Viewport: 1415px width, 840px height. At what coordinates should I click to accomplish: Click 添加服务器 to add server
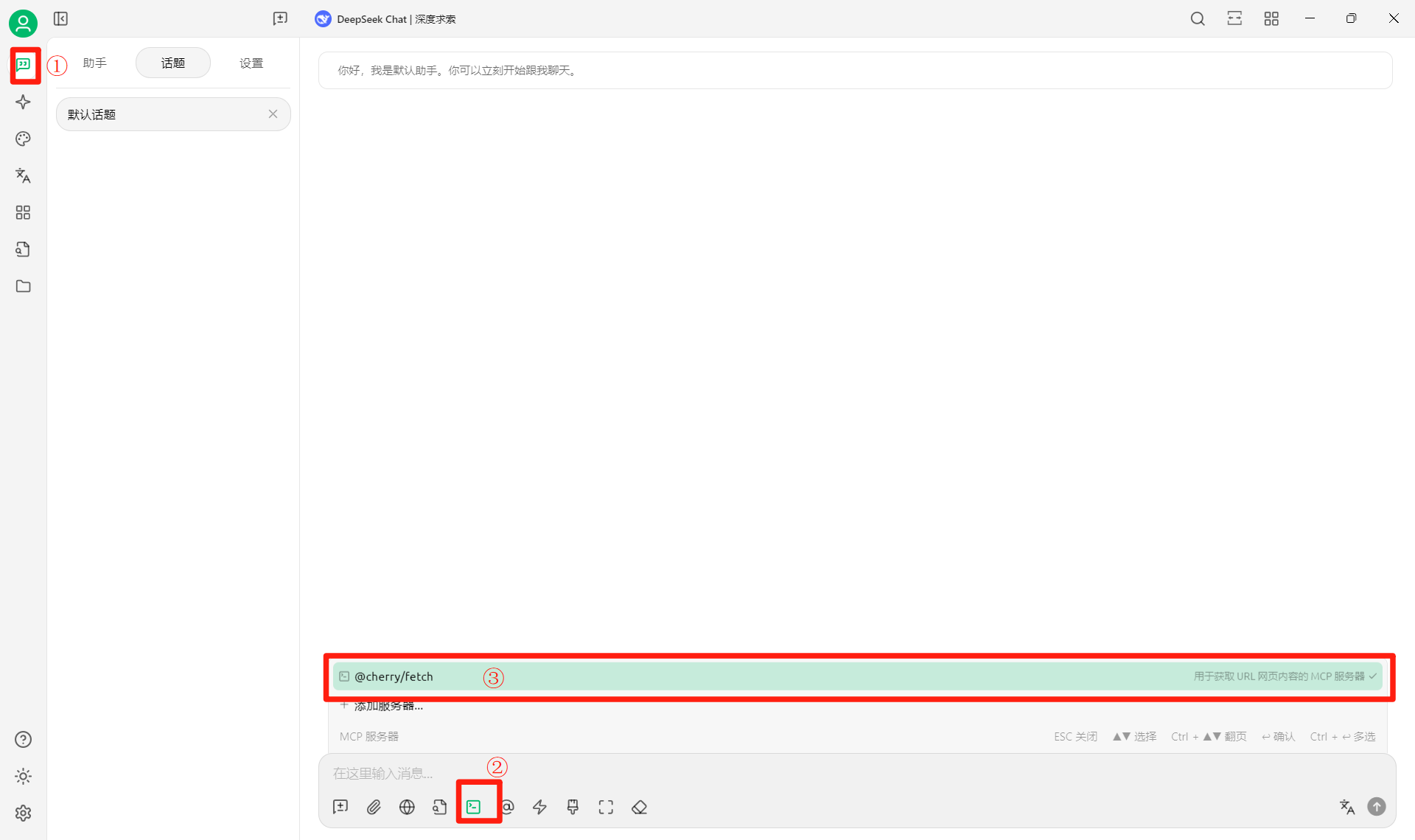(x=388, y=706)
